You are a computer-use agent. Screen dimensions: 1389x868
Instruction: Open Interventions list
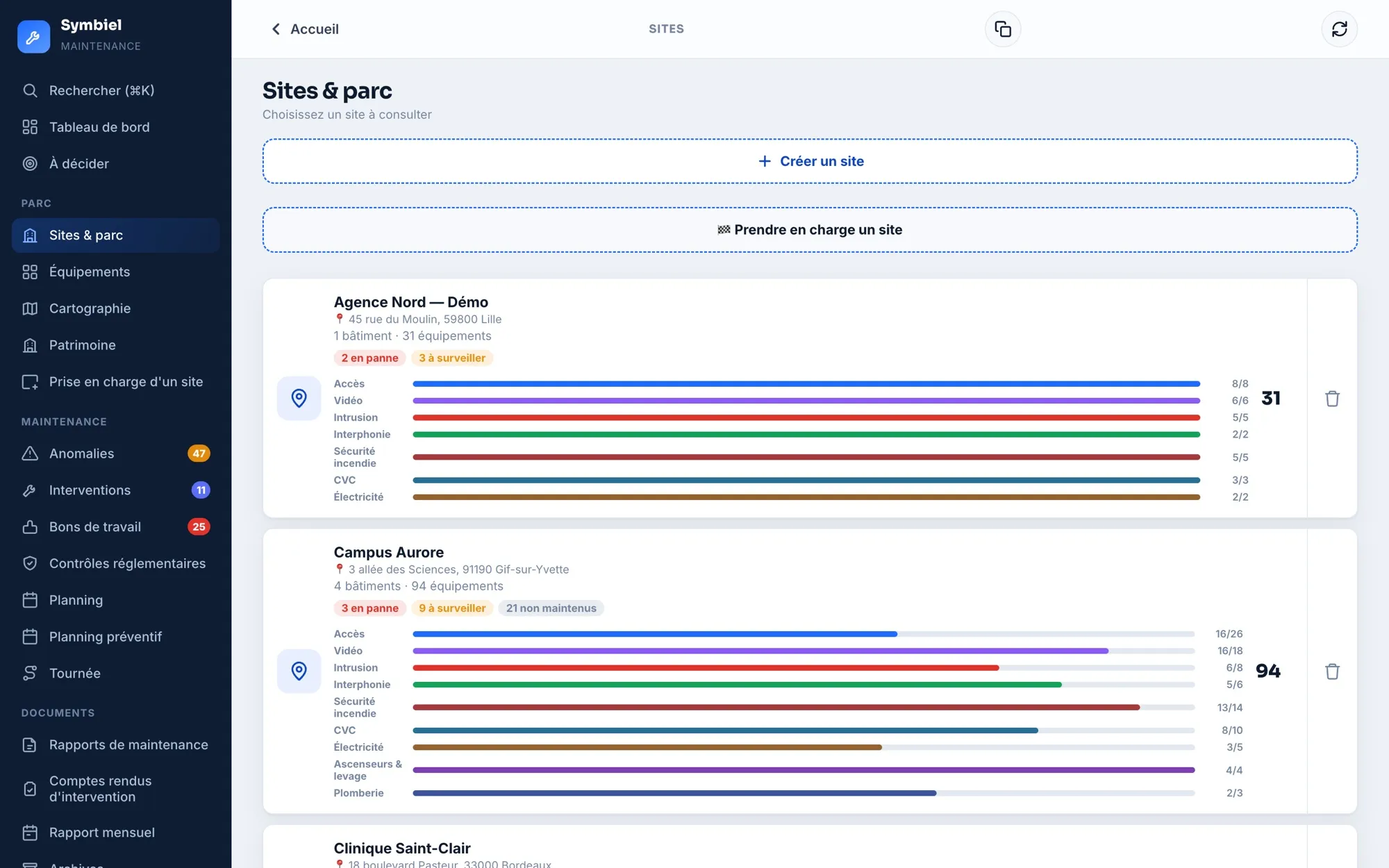coord(115,490)
